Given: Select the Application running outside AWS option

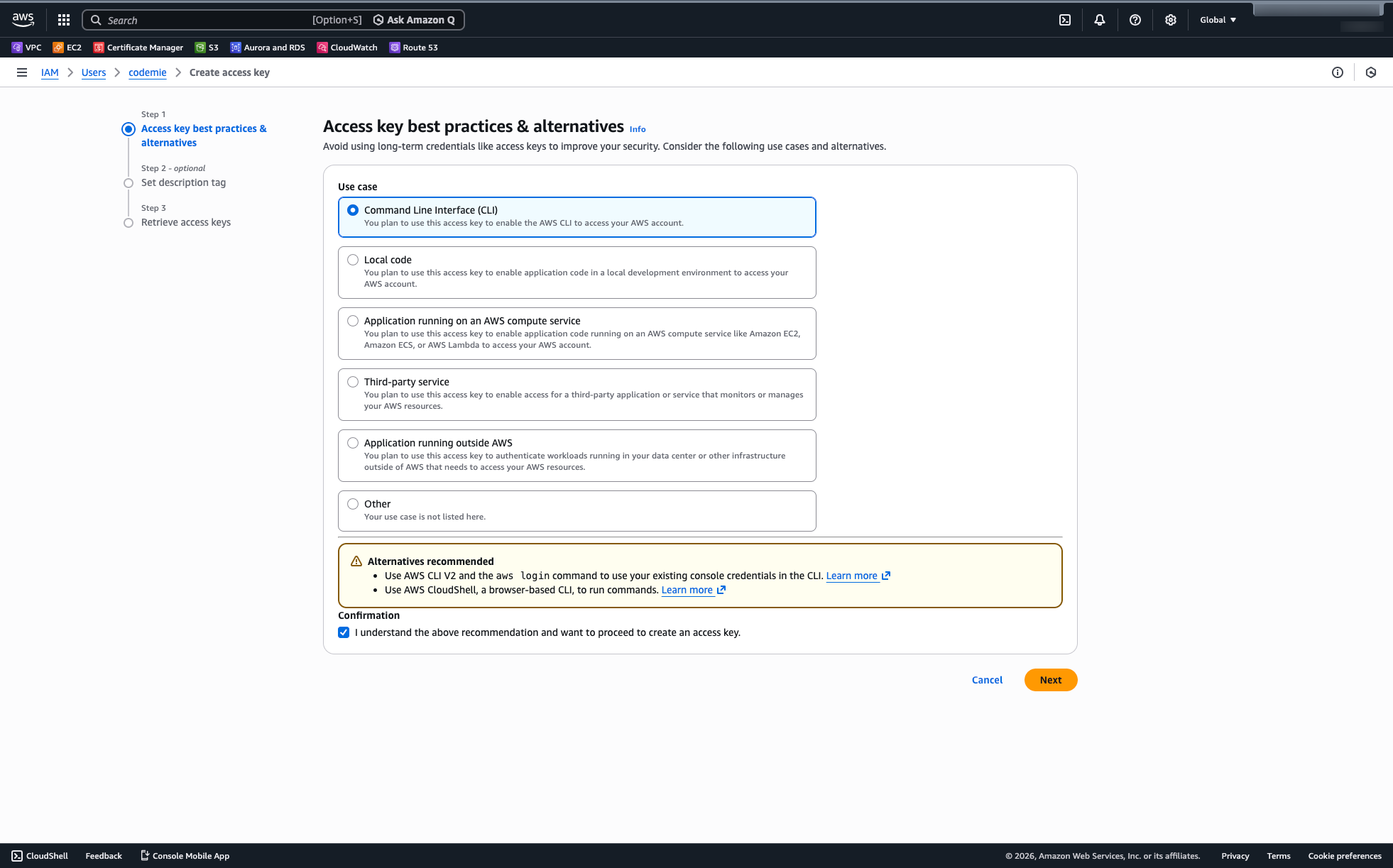Looking at the screenshot, I should click(353, 443).
